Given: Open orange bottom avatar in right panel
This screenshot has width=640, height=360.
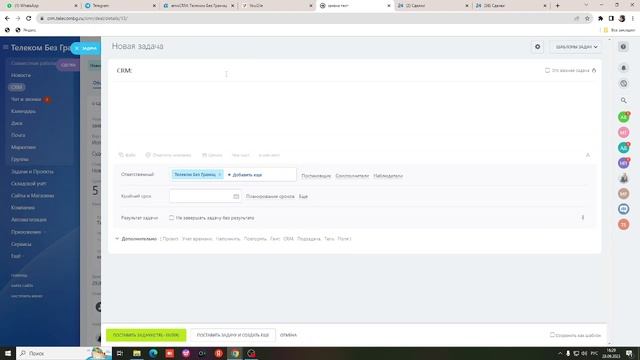Looking at the screenshot, I should [x=623, y=224].
